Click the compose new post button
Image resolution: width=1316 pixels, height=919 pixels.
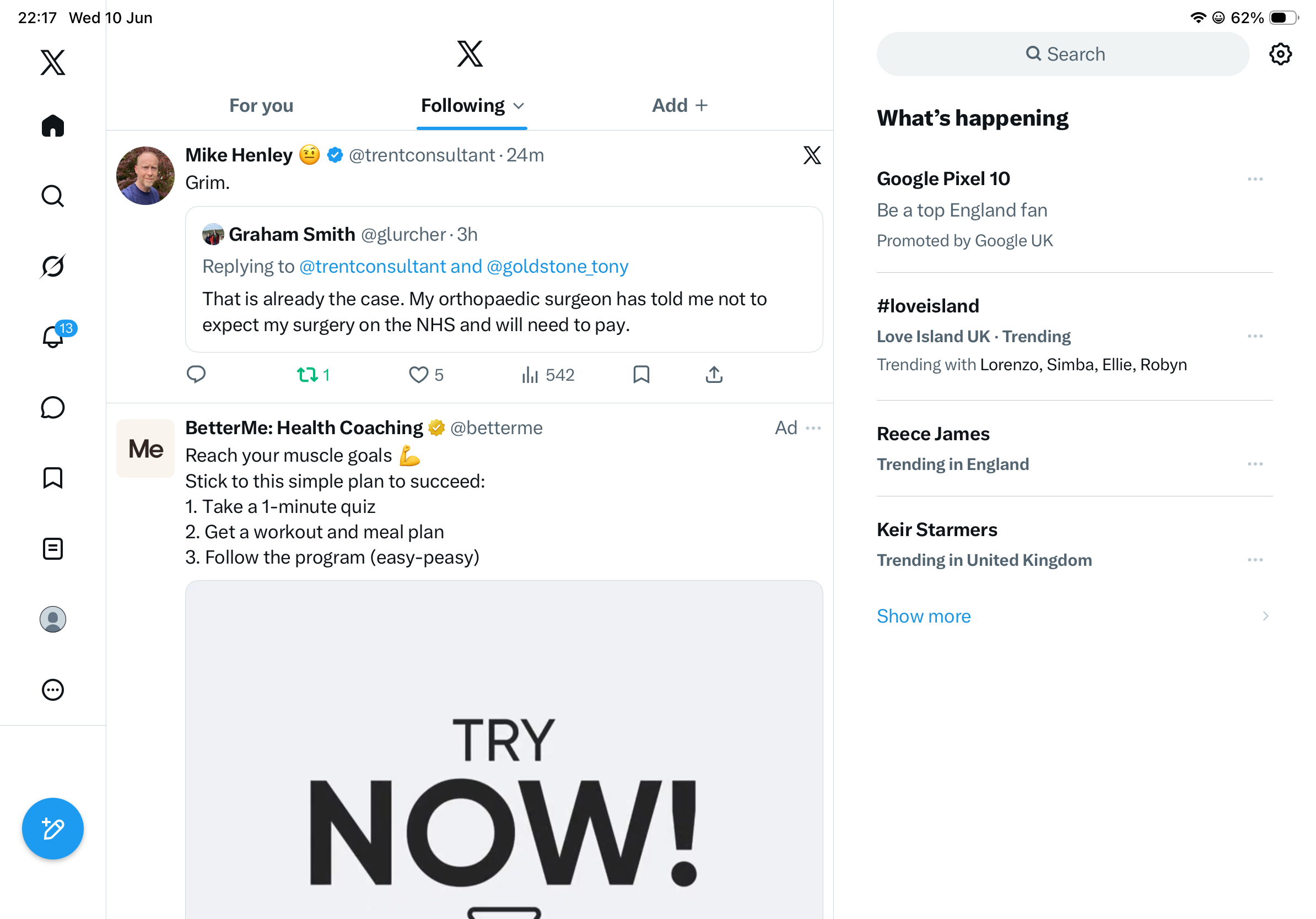53,828
